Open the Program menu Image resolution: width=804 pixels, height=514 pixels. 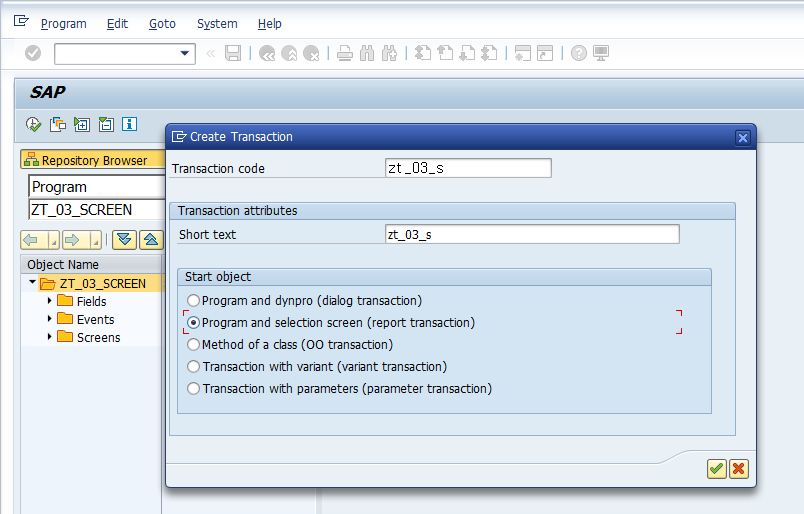pos(64,24)
